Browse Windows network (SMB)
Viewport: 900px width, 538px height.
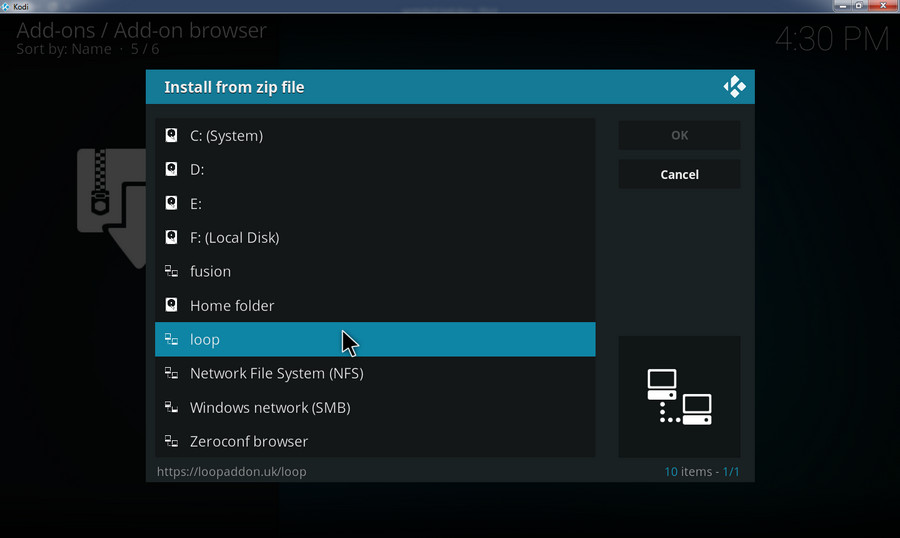tap(375, 407)
